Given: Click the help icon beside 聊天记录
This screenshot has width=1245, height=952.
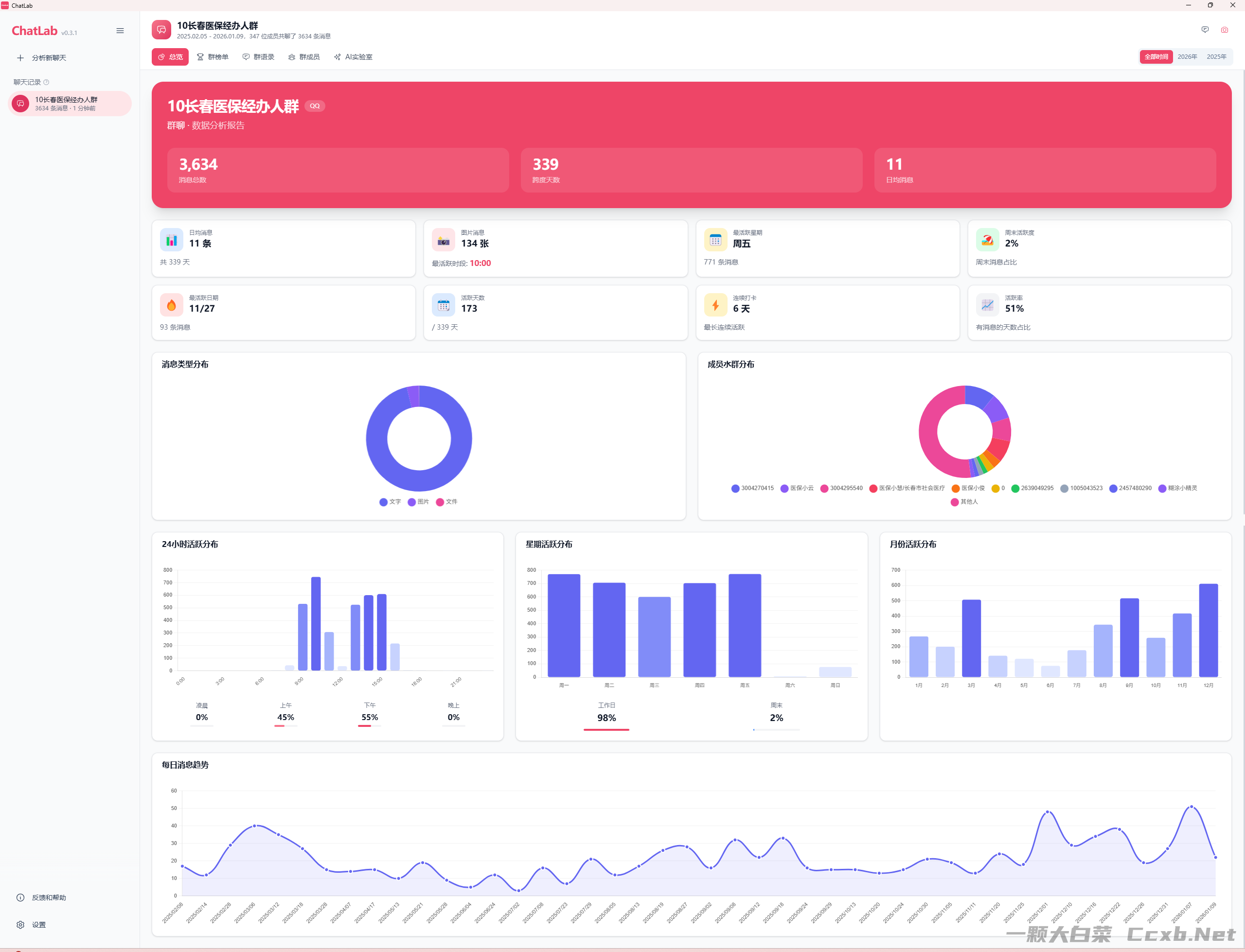Looking at the screenshot, I should [47, 82].
